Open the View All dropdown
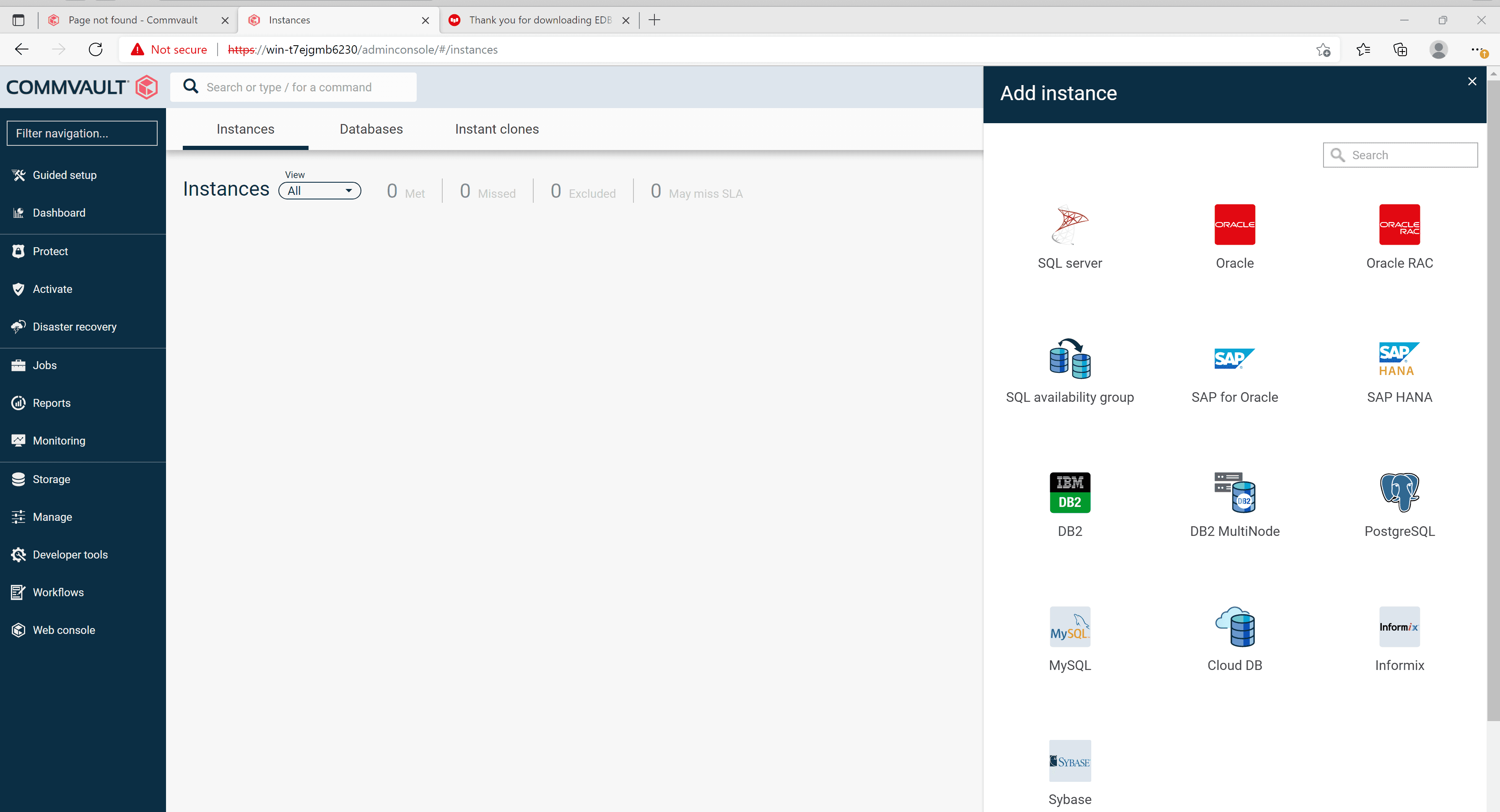Screen dimensions: 1500x812 [319, 190]
